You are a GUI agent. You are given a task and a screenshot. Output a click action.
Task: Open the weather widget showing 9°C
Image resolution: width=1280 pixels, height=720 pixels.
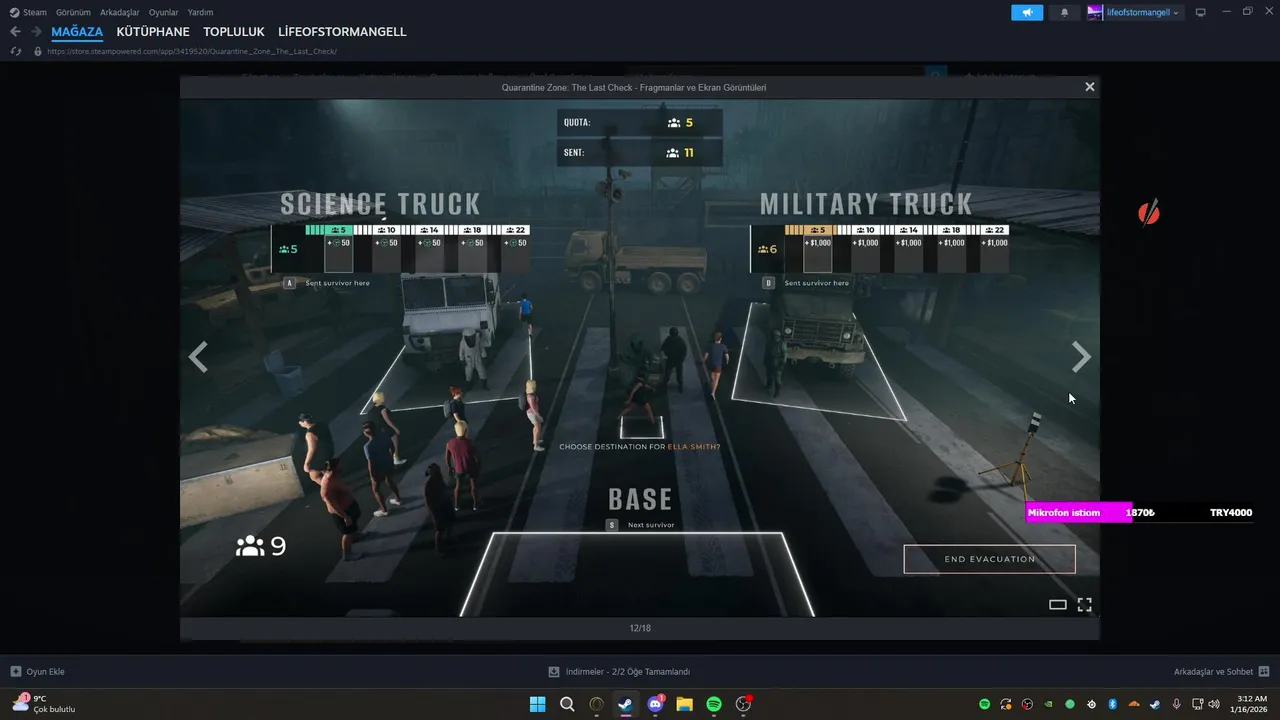[x=44, y=704]
